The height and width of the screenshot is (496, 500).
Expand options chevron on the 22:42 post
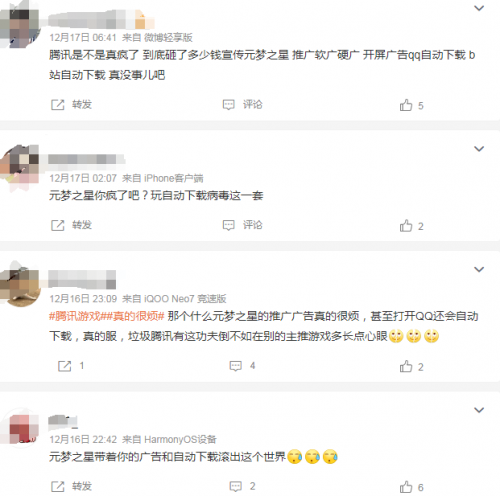tap(479, 410)
